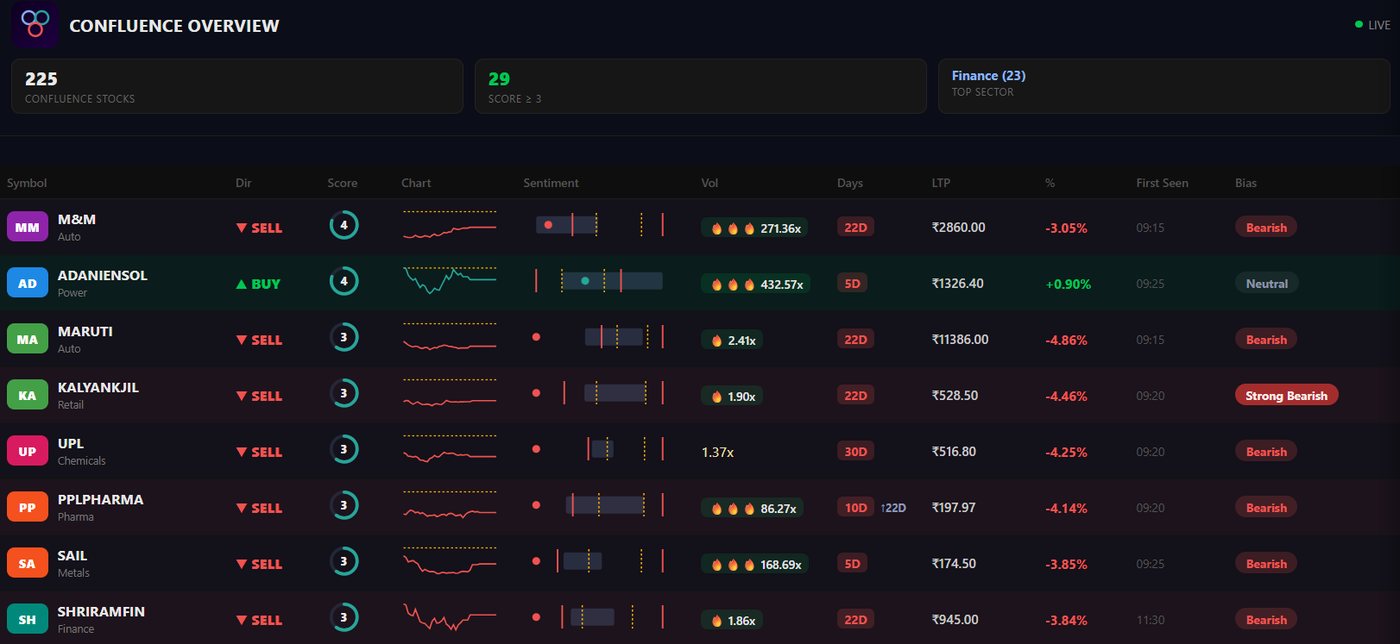Screen dimensions: 1400x644
Task: Click the M&M sentiment range bar
Action: [x=600, y=225]
